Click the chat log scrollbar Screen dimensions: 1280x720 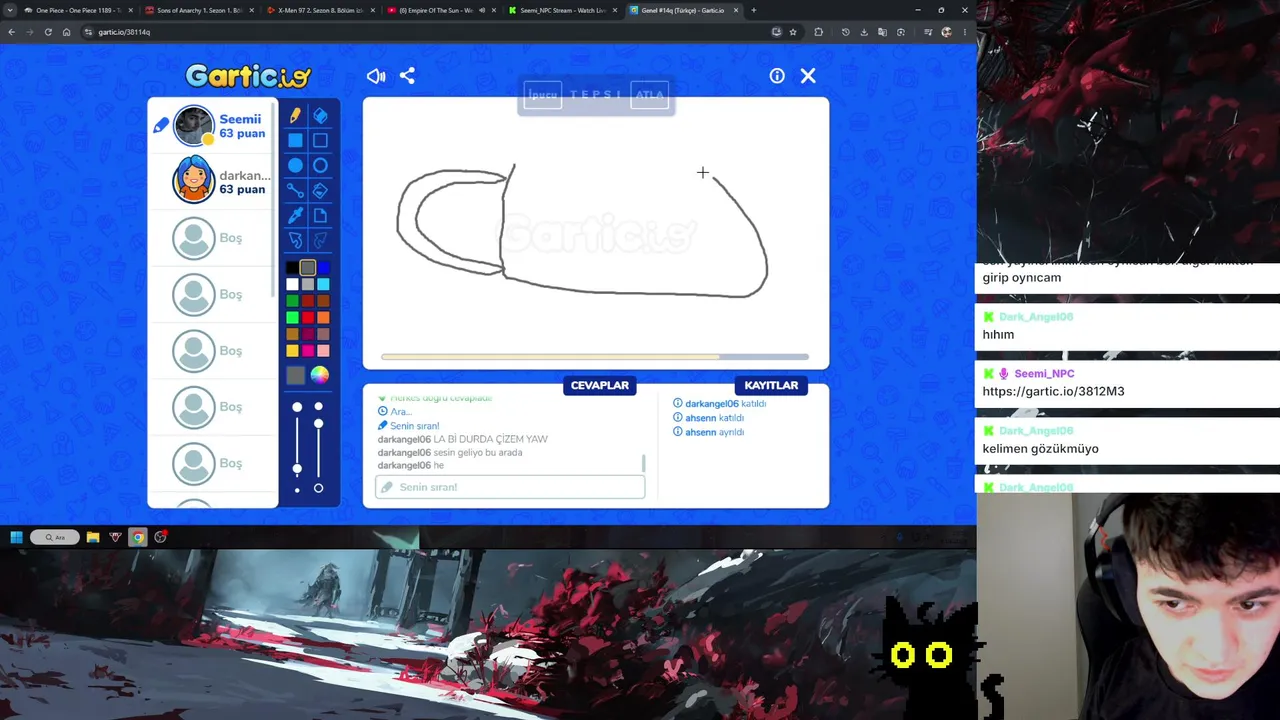point(643,463)
